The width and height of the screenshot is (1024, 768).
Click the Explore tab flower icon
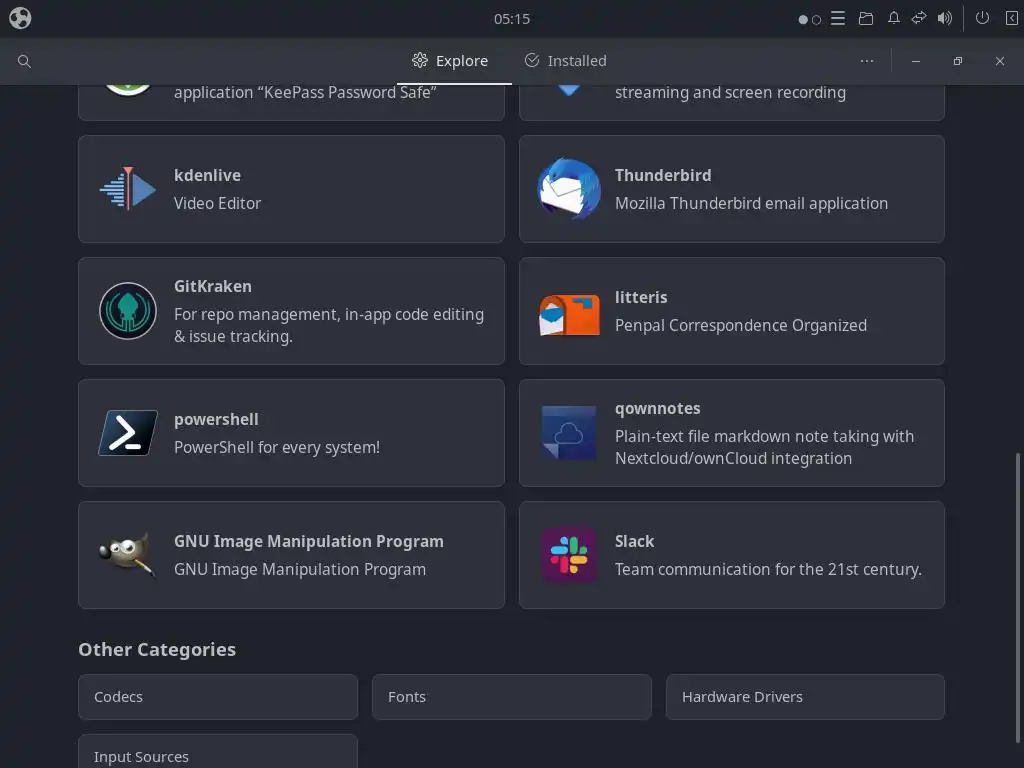[420, 60]
